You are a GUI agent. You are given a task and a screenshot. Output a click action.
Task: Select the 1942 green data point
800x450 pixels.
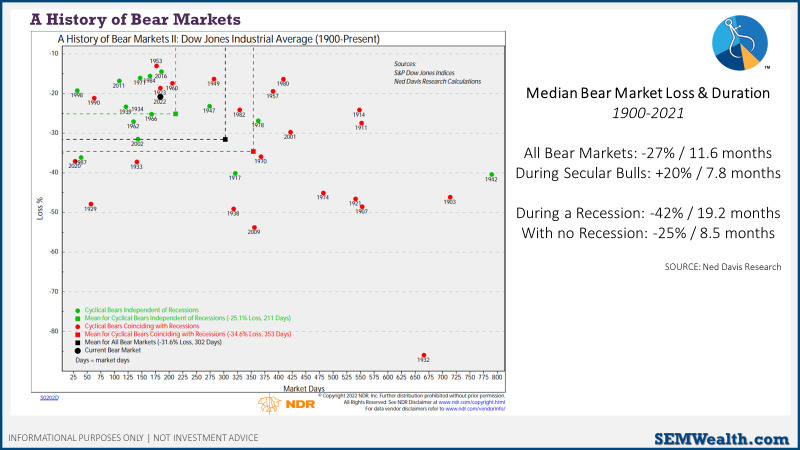point(492,175)
